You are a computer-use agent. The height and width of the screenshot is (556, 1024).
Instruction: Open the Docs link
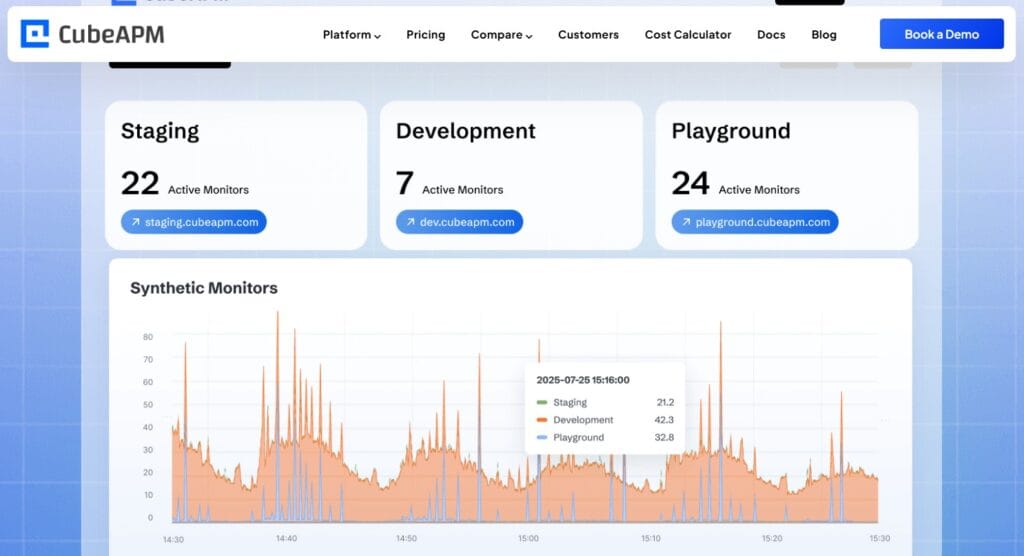point(771,35)
